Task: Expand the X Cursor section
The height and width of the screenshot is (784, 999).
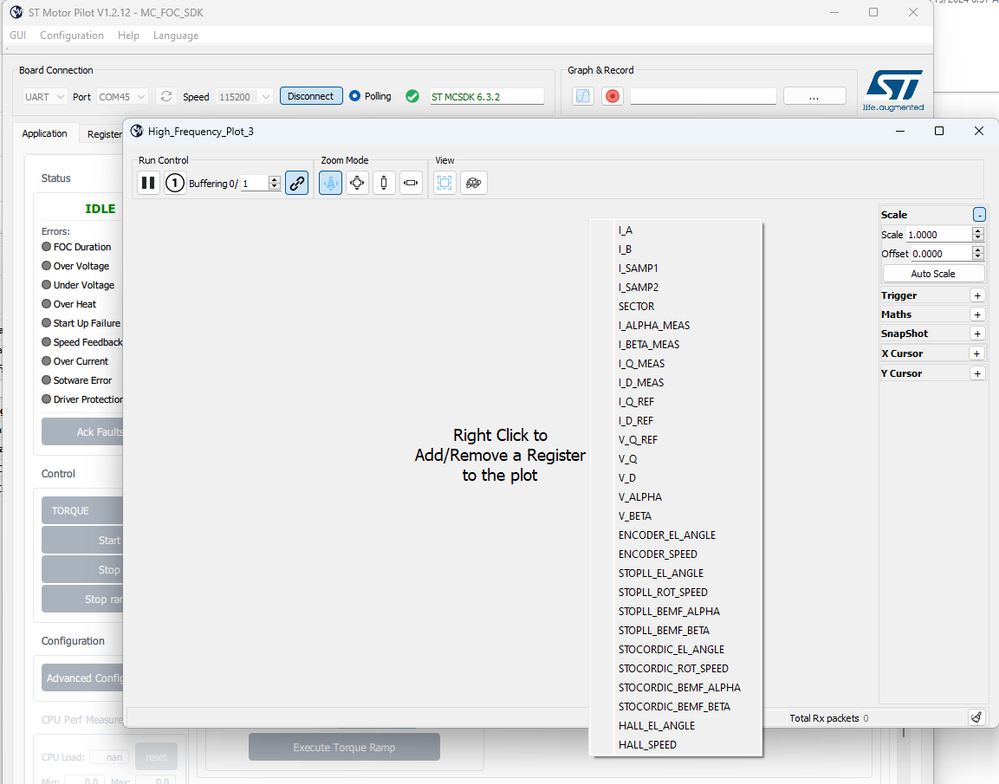Action: (977, 353)
